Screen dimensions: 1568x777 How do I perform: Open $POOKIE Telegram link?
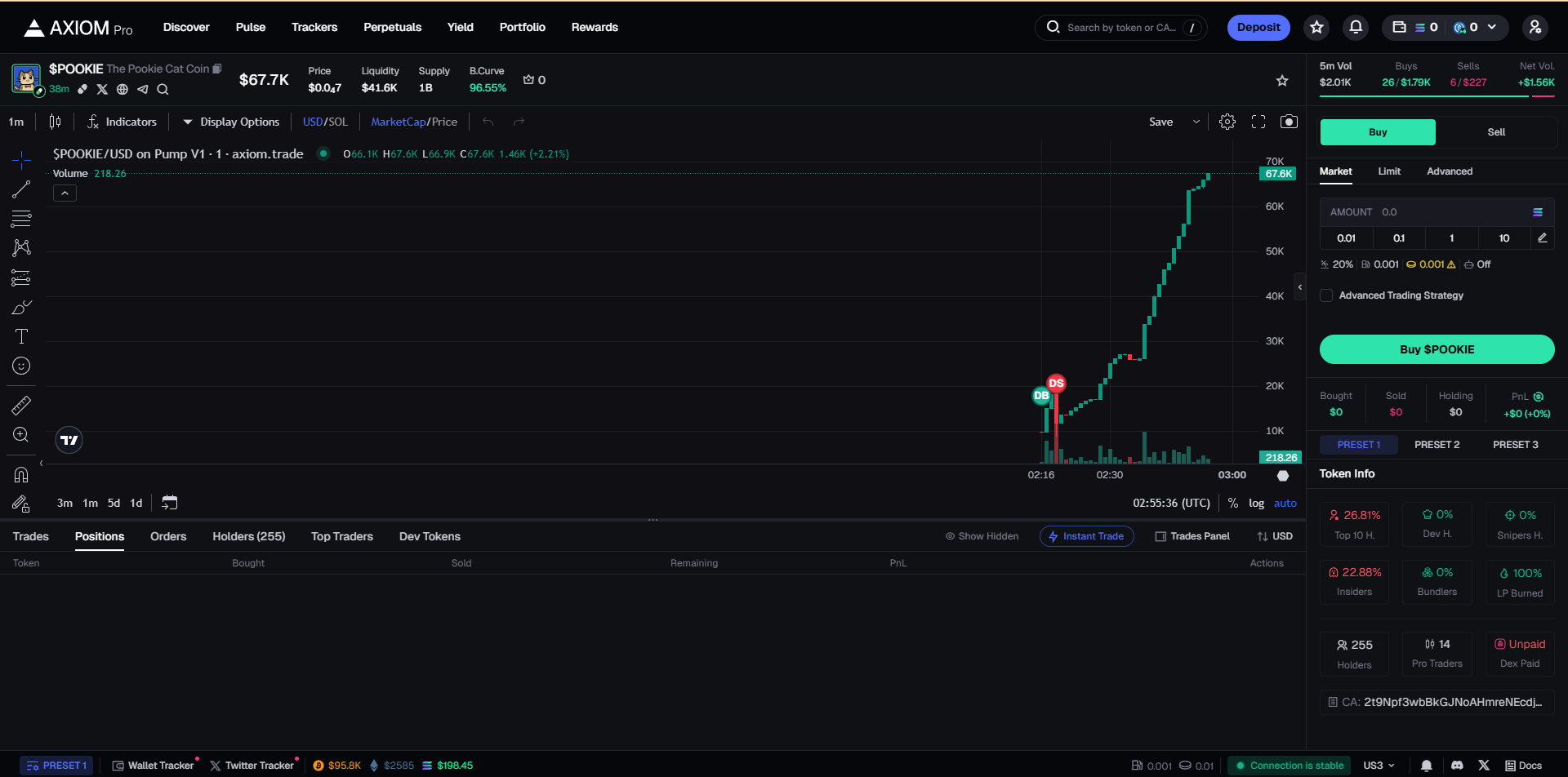tap(143, 89)
